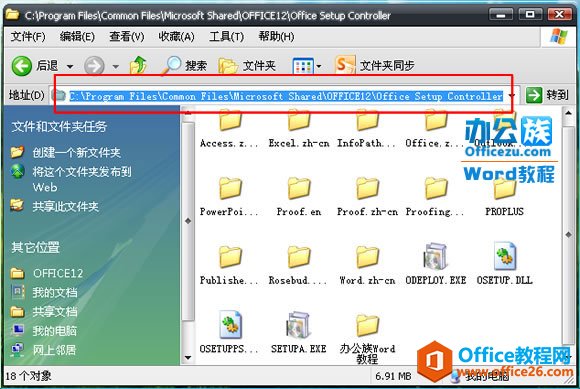Go to 我的电脑 location
The image size is (580, 389).
click(x=55, y=331)
